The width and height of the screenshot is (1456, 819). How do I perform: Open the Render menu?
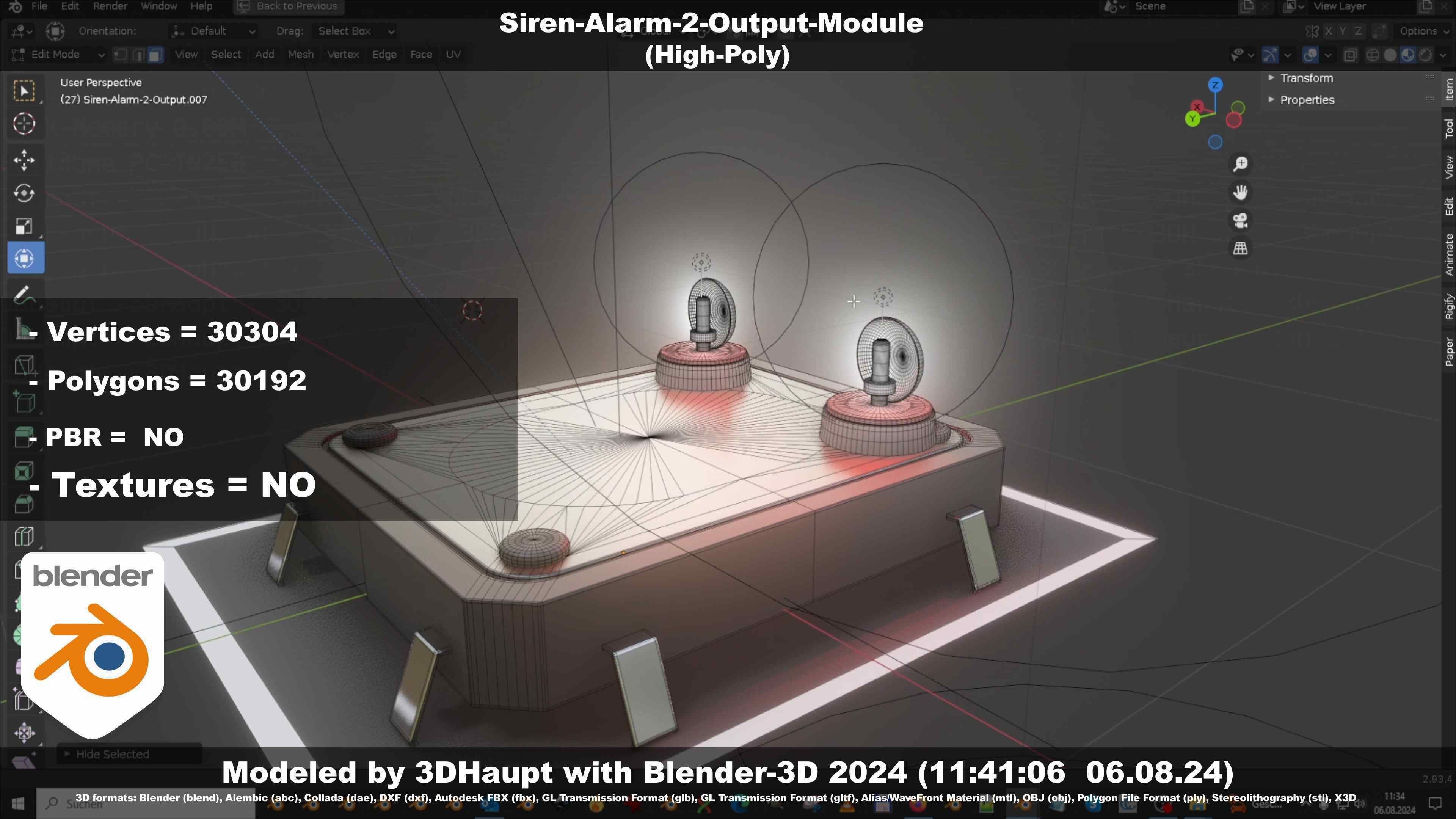pyautogui.click(x=110, y=6)
